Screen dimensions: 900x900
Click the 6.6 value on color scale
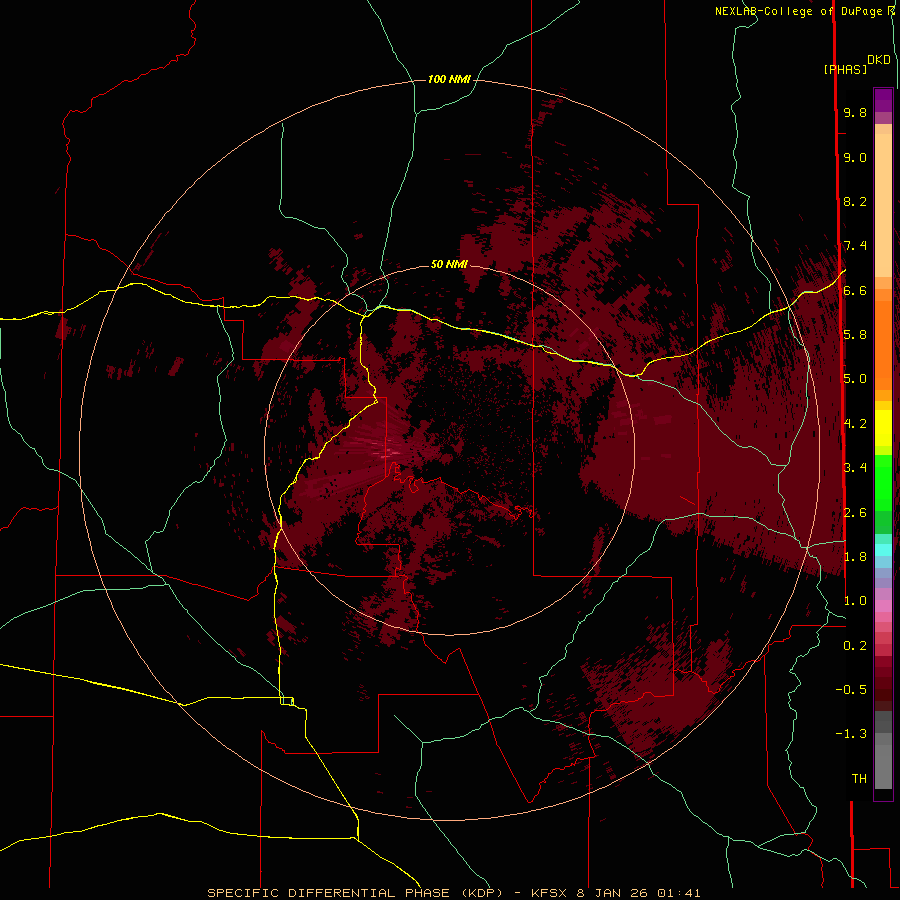point(855,290)
